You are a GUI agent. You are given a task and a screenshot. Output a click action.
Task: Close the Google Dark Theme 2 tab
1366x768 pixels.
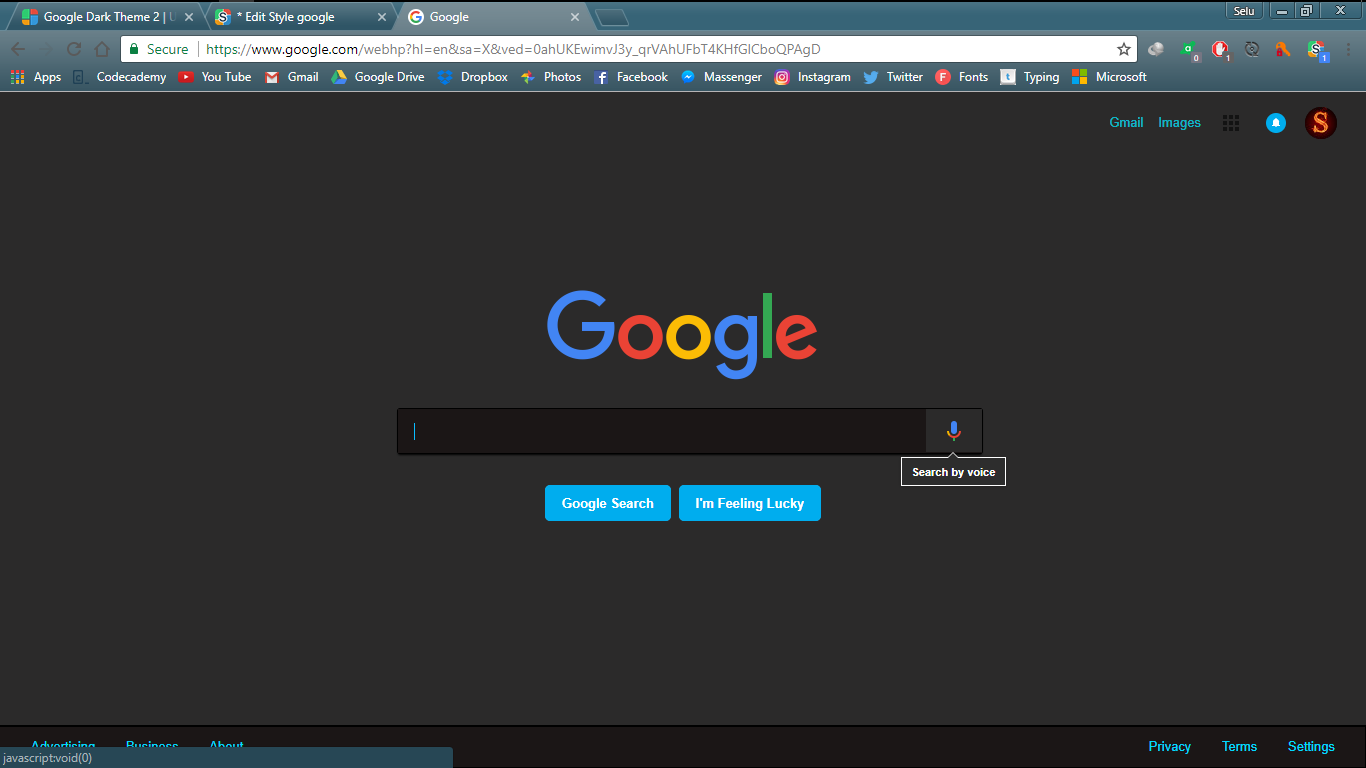pos(189,17)
